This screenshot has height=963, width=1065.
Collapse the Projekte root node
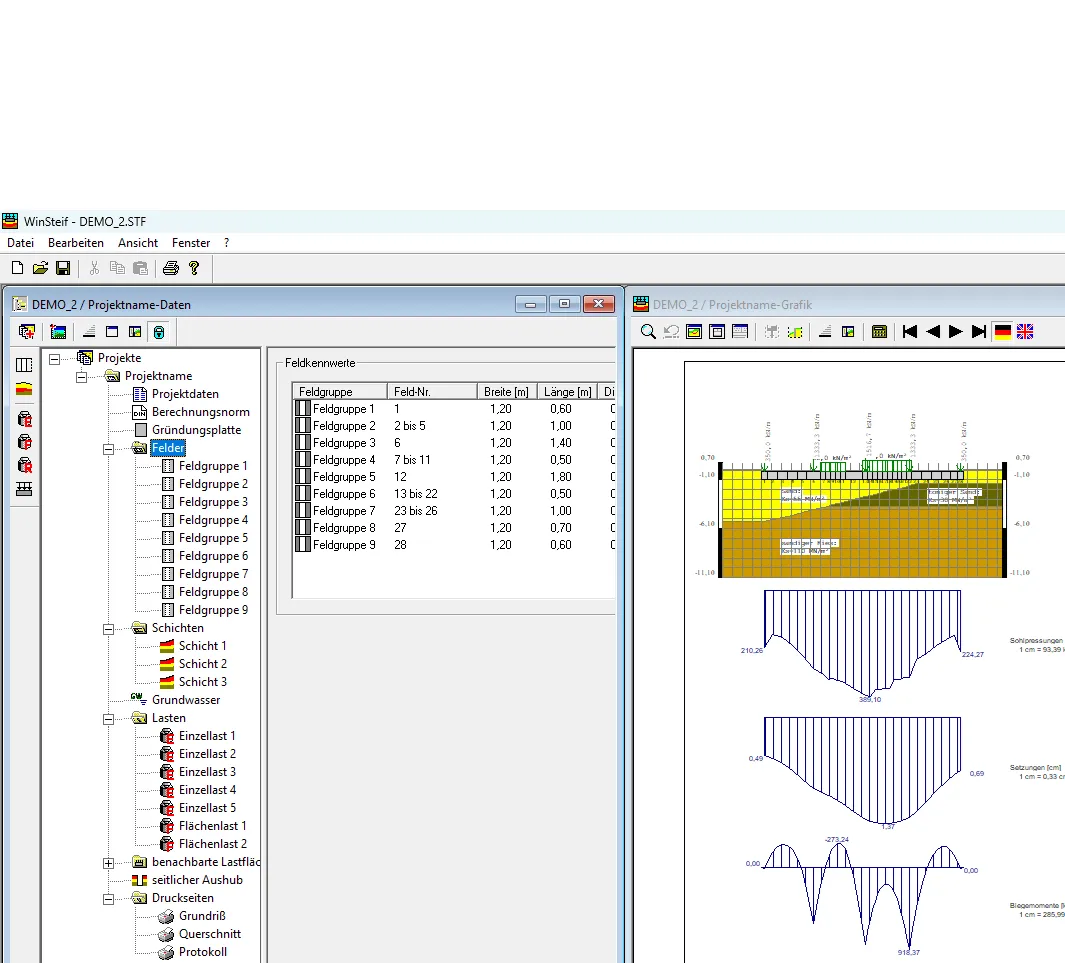(54, 359)
